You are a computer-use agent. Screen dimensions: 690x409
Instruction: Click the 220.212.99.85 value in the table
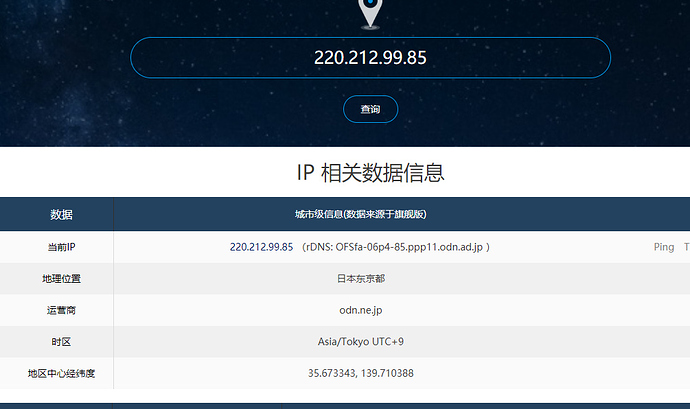(261, 247)
